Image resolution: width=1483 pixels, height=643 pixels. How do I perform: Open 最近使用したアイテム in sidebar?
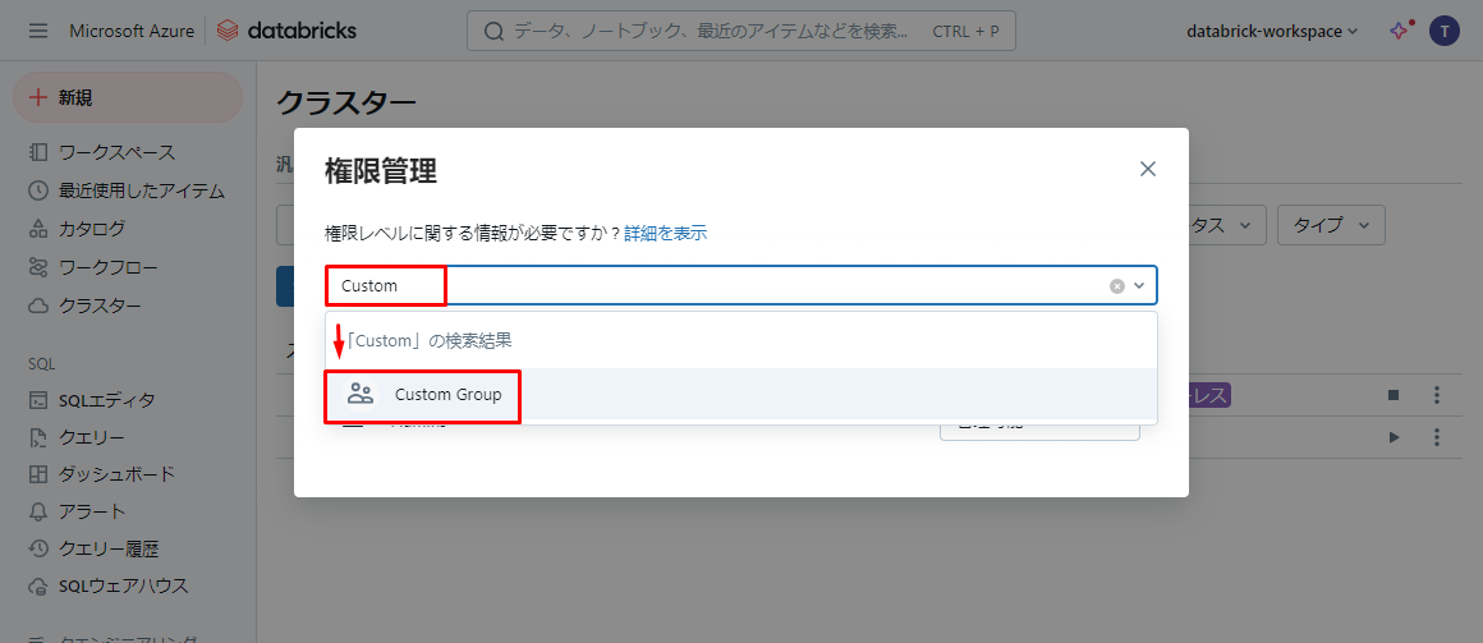(142, 190)
